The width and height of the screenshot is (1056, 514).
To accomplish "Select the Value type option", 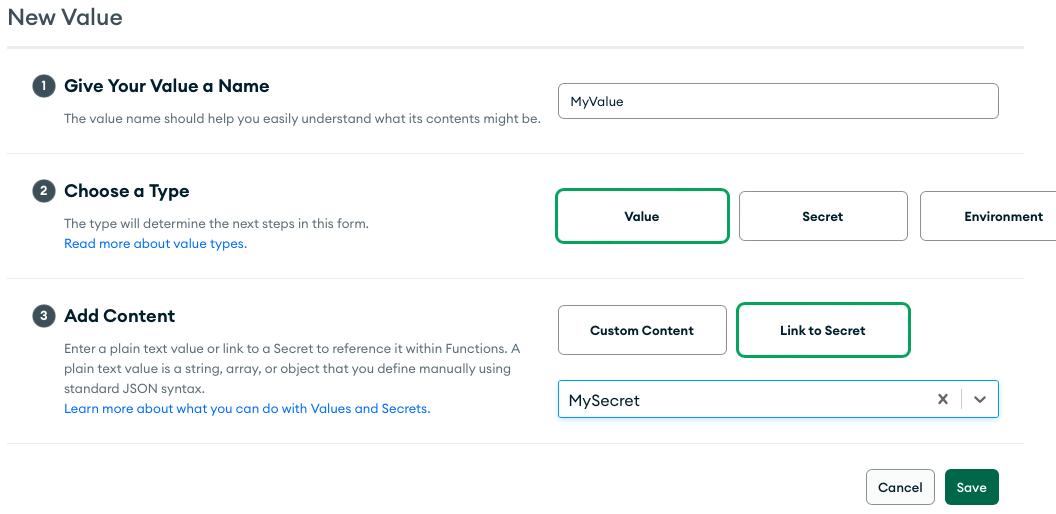I will [642, 216].
